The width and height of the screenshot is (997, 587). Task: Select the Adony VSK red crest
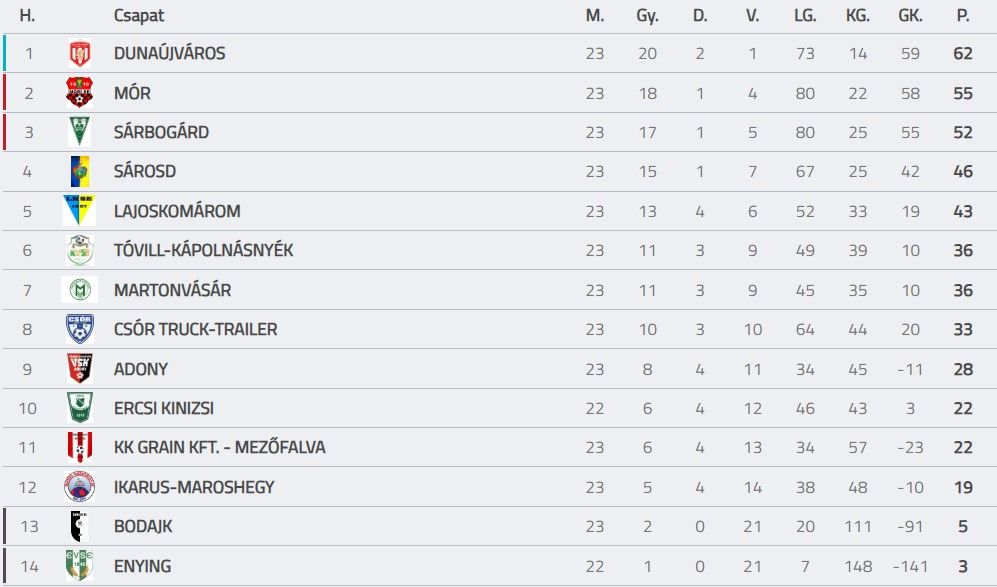coord(79,368)
